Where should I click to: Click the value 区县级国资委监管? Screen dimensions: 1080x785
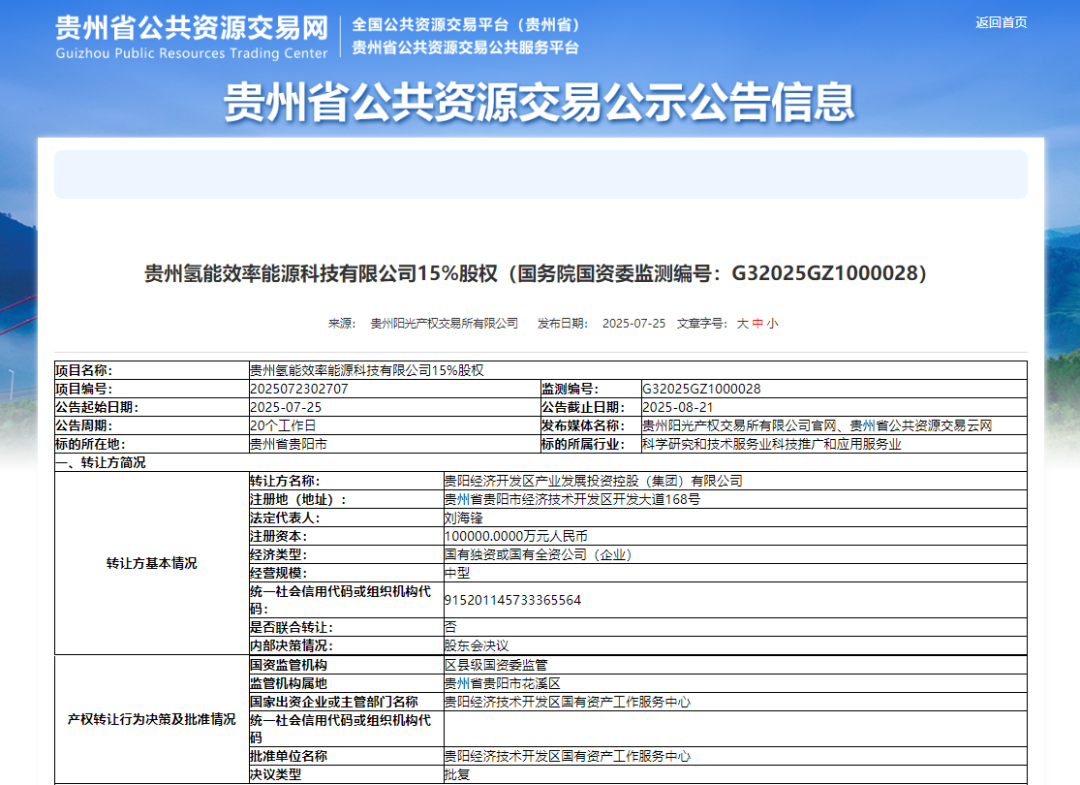496,665
